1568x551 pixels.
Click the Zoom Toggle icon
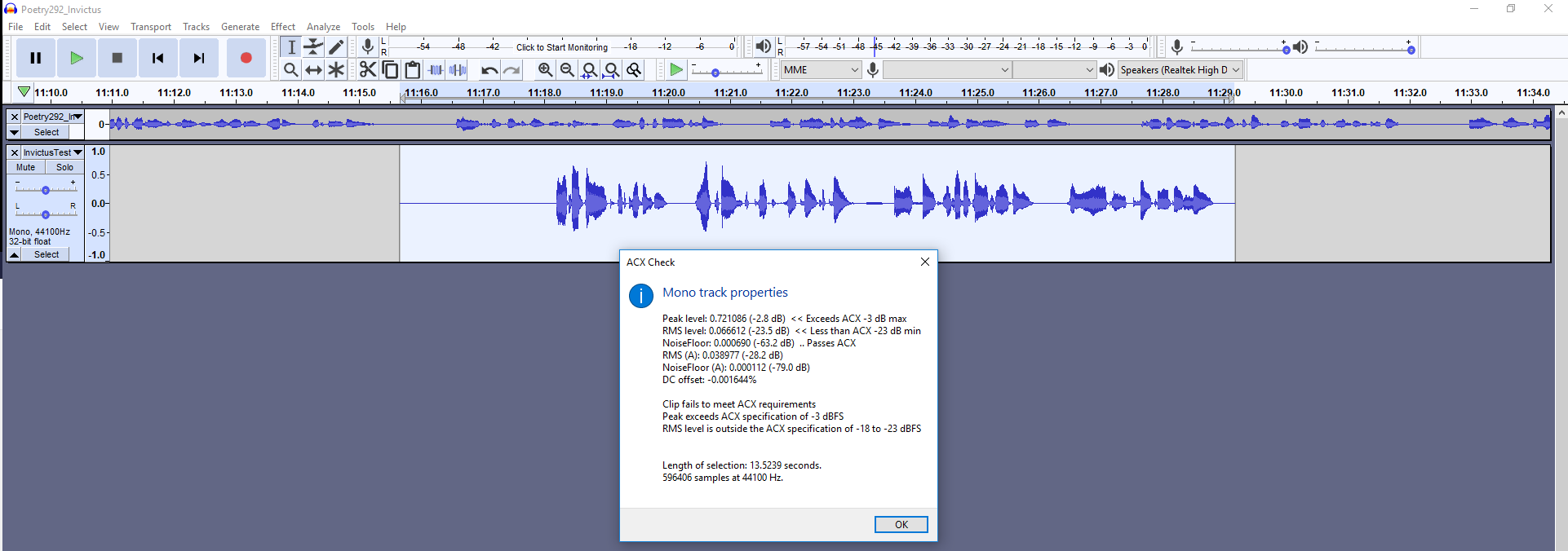click(634, 70)
